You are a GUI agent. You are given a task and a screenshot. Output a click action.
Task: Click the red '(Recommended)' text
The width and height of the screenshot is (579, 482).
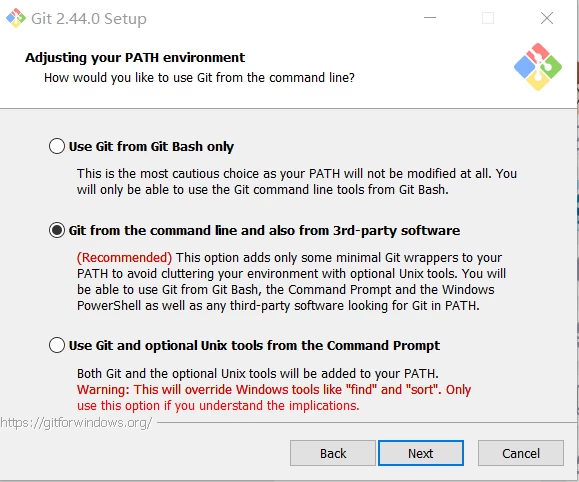click(124, 258)
